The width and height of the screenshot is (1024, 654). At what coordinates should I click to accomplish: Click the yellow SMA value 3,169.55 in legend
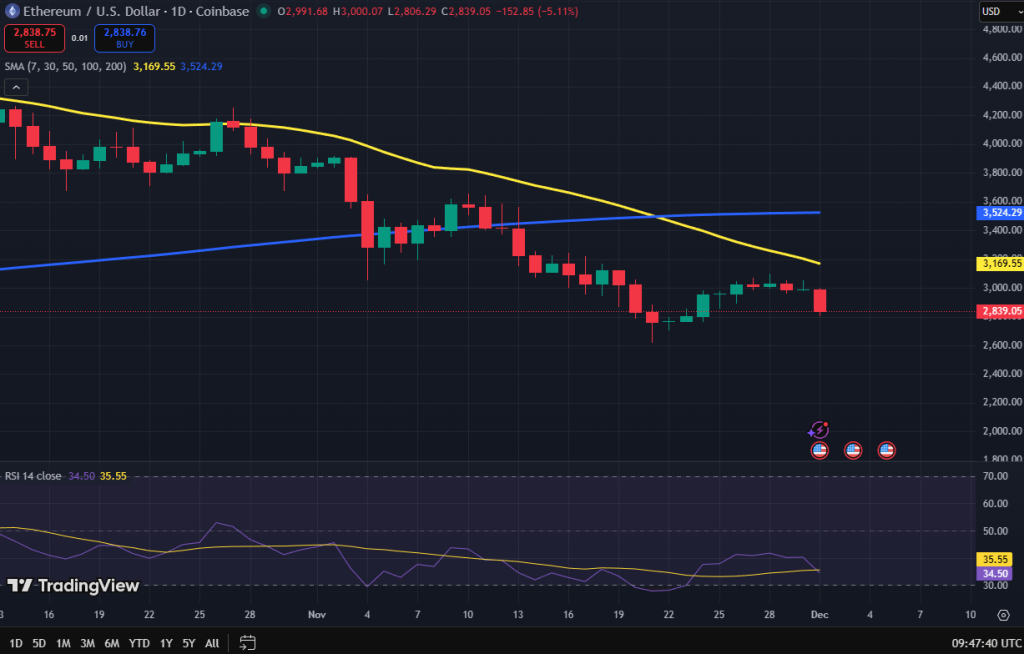pyautogui.click(x=154, y=66)
